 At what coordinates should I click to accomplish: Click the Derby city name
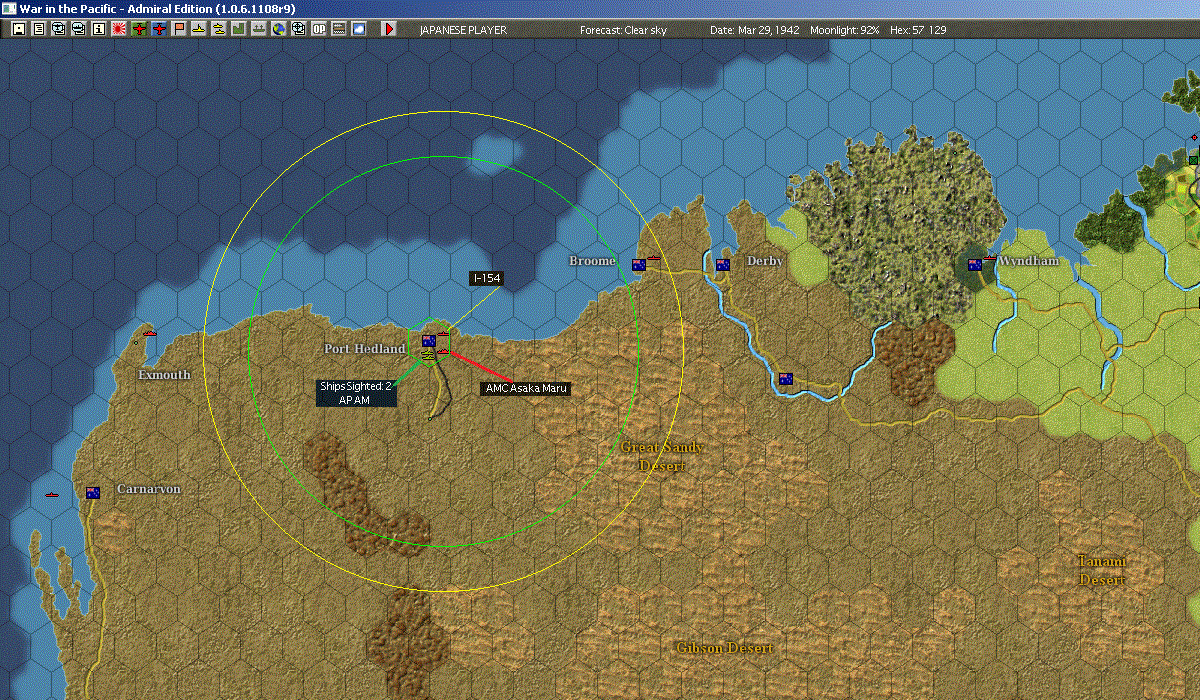(x=765, y=261)
